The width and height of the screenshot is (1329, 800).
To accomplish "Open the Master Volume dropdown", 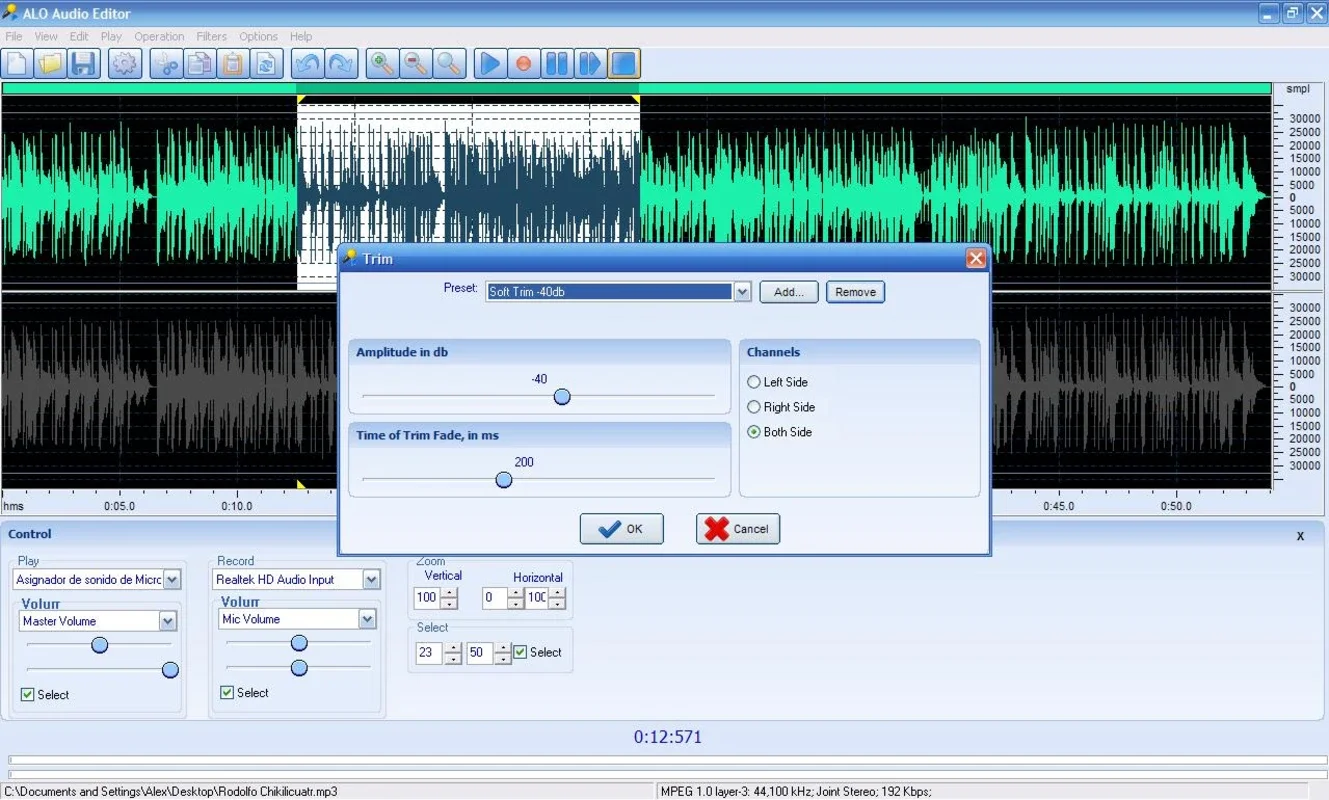I will tap(168, 621).
